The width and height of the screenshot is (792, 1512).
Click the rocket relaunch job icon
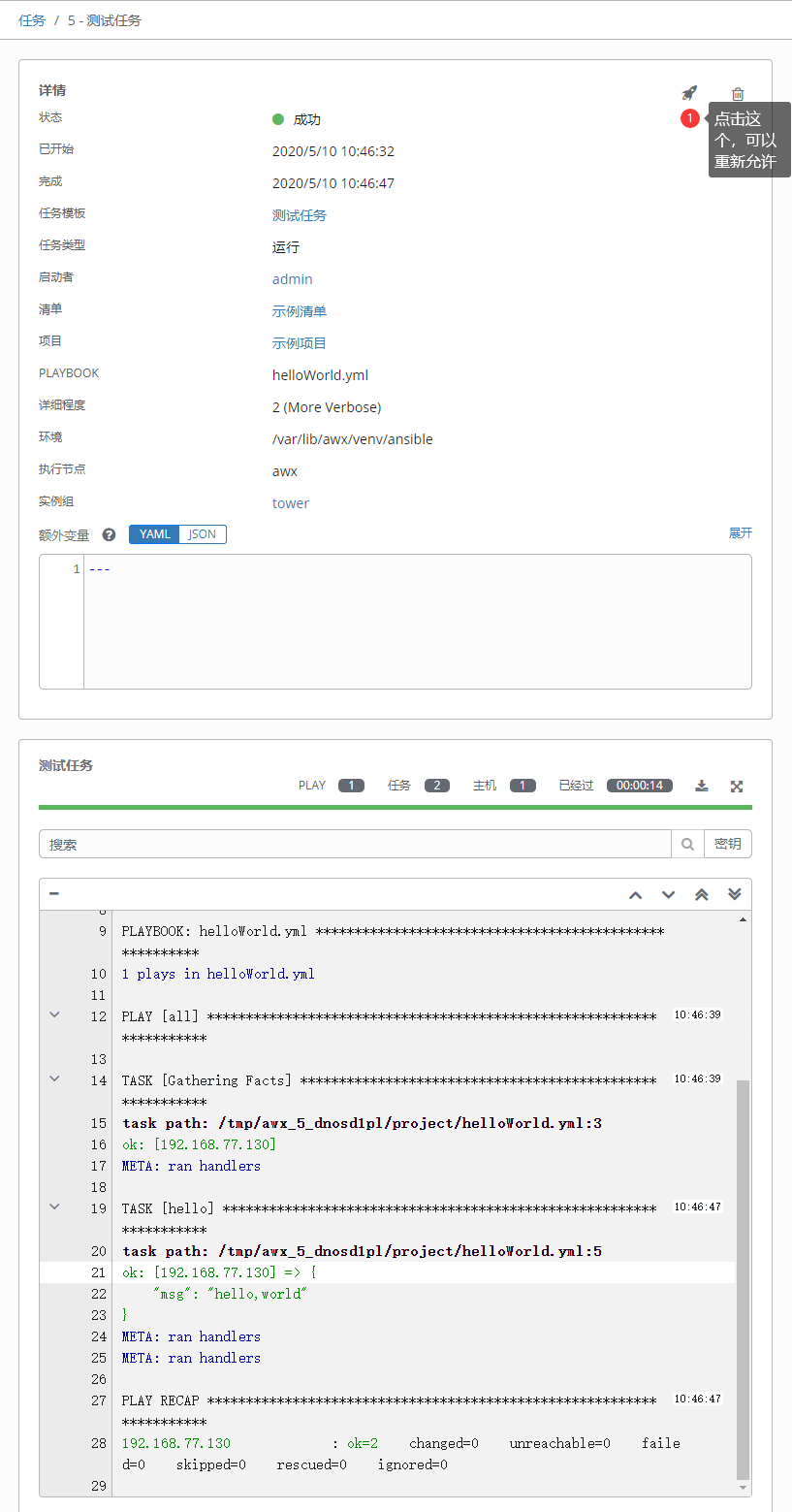pos(689,93)
